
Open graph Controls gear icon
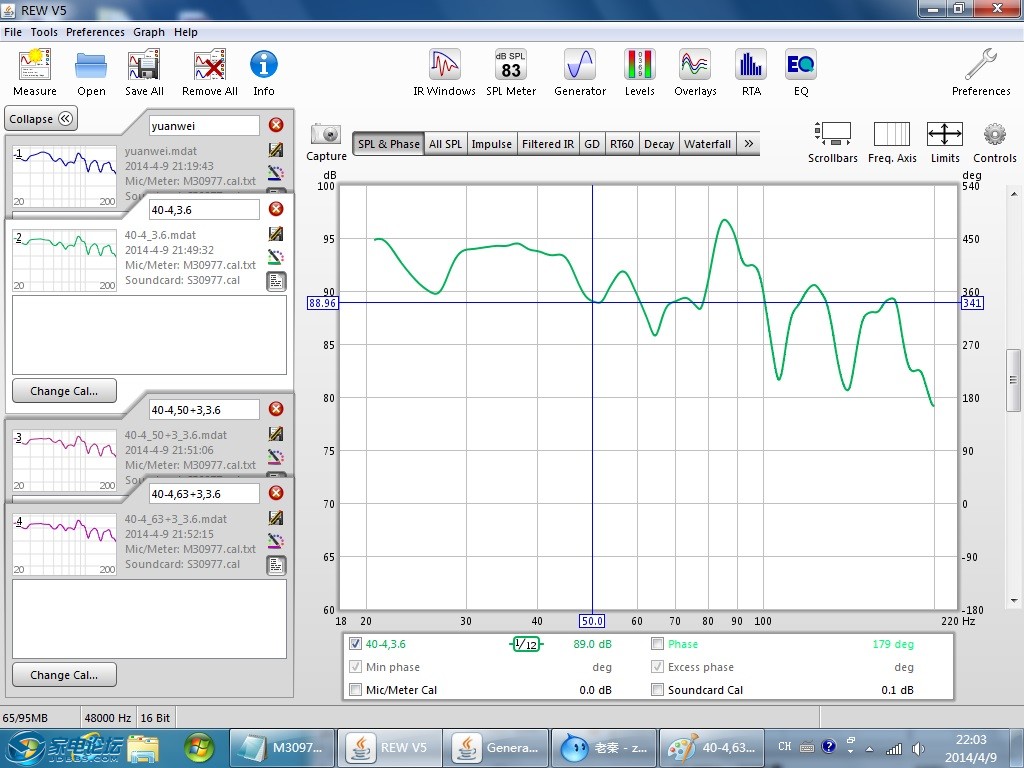pos(995,142)
